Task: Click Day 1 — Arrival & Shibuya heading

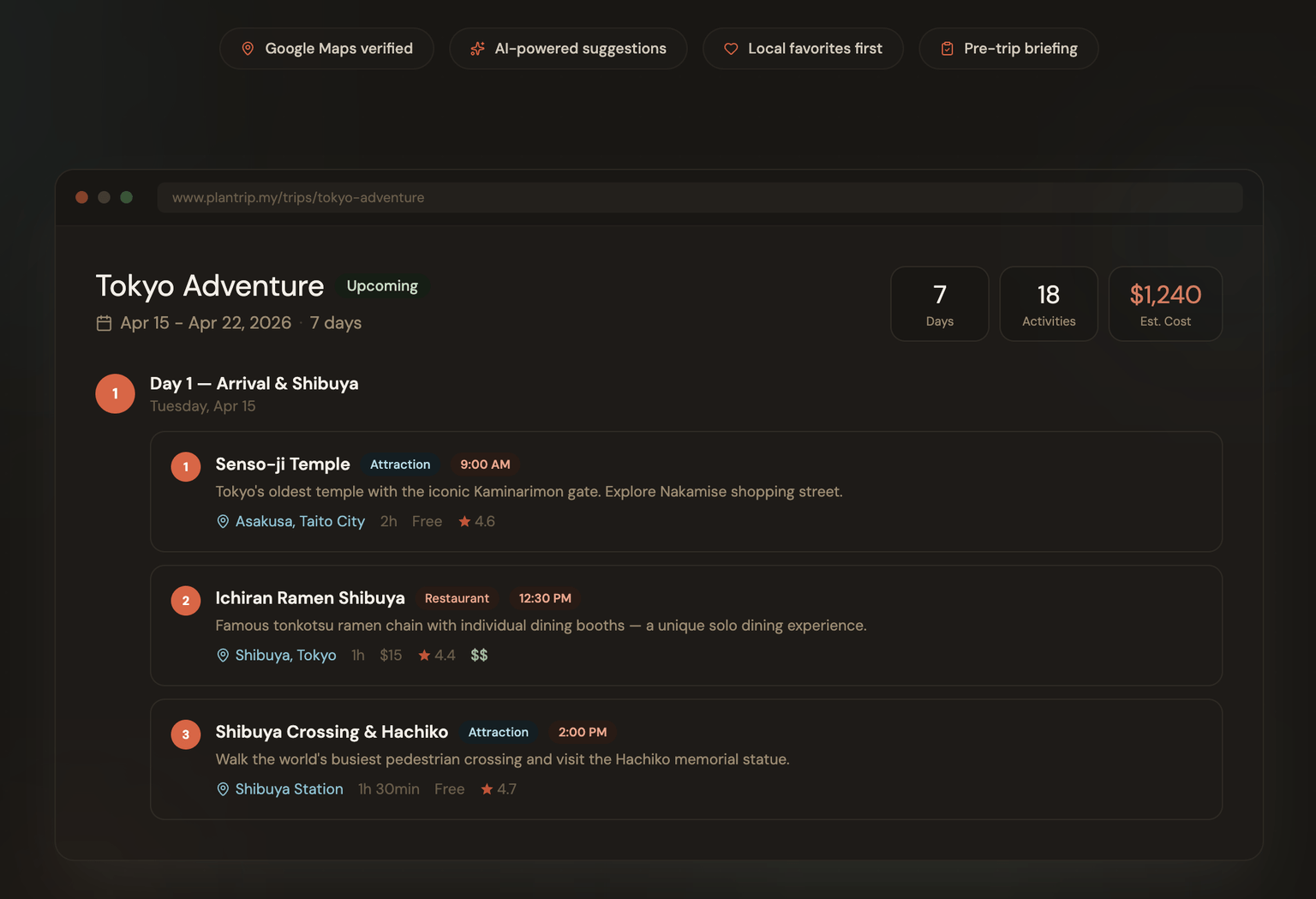Action: [x=254, y=383]
